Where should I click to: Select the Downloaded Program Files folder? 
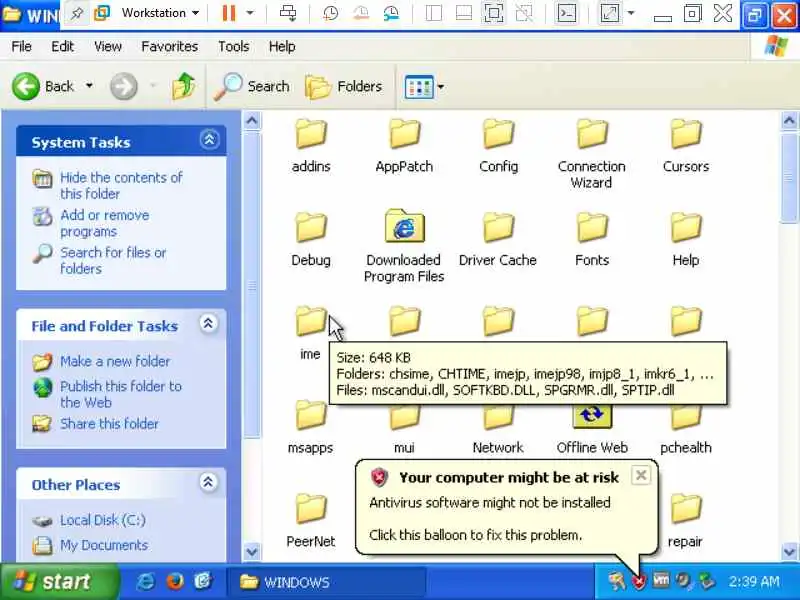[x=404, y=246]
